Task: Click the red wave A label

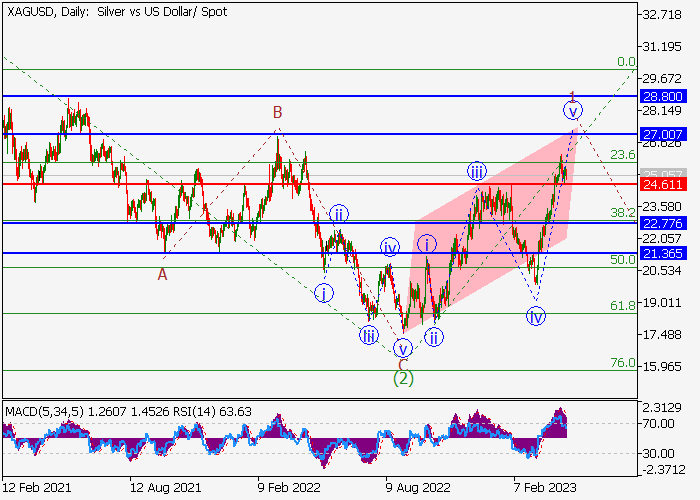Action: coord(162,273)
